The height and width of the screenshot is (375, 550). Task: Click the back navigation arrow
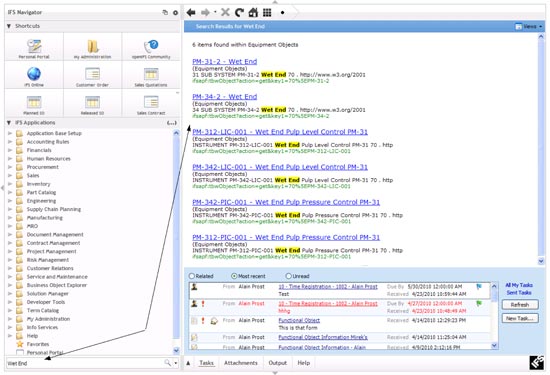[x=191, y=13]
